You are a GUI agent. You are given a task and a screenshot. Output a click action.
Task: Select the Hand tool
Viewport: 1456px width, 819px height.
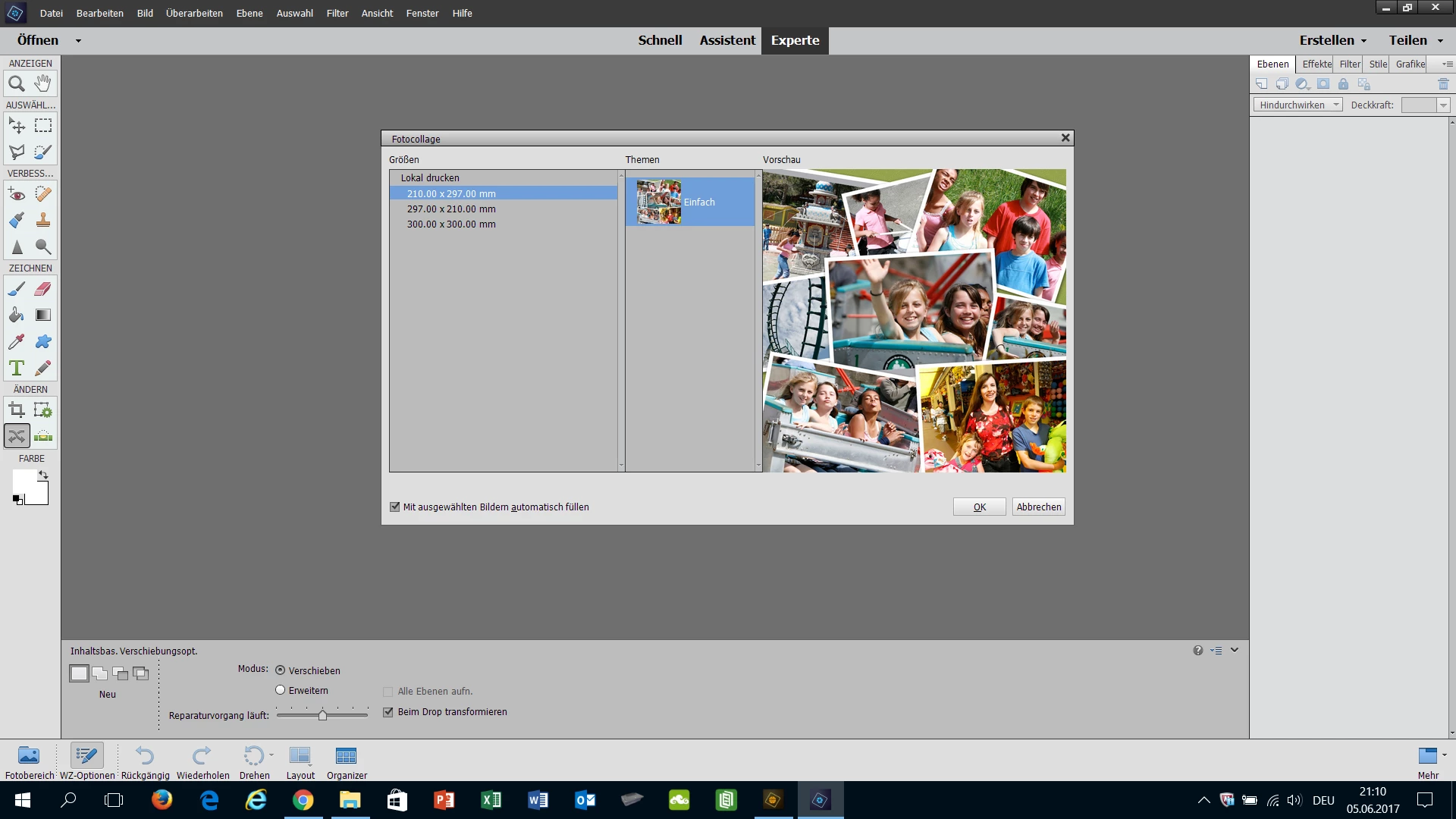click(x=43, y=83)
